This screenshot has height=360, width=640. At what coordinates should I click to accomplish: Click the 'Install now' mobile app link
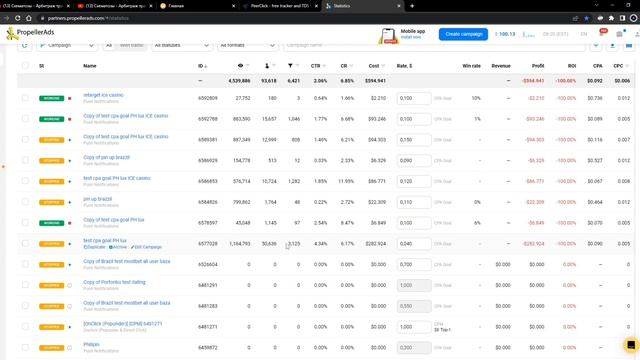pos(410,37)
